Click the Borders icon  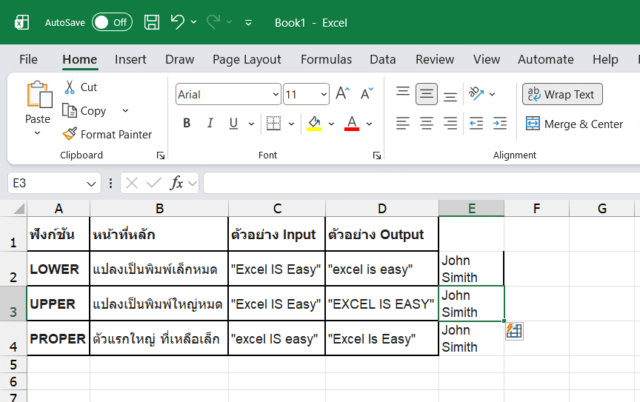pos(273,123)
